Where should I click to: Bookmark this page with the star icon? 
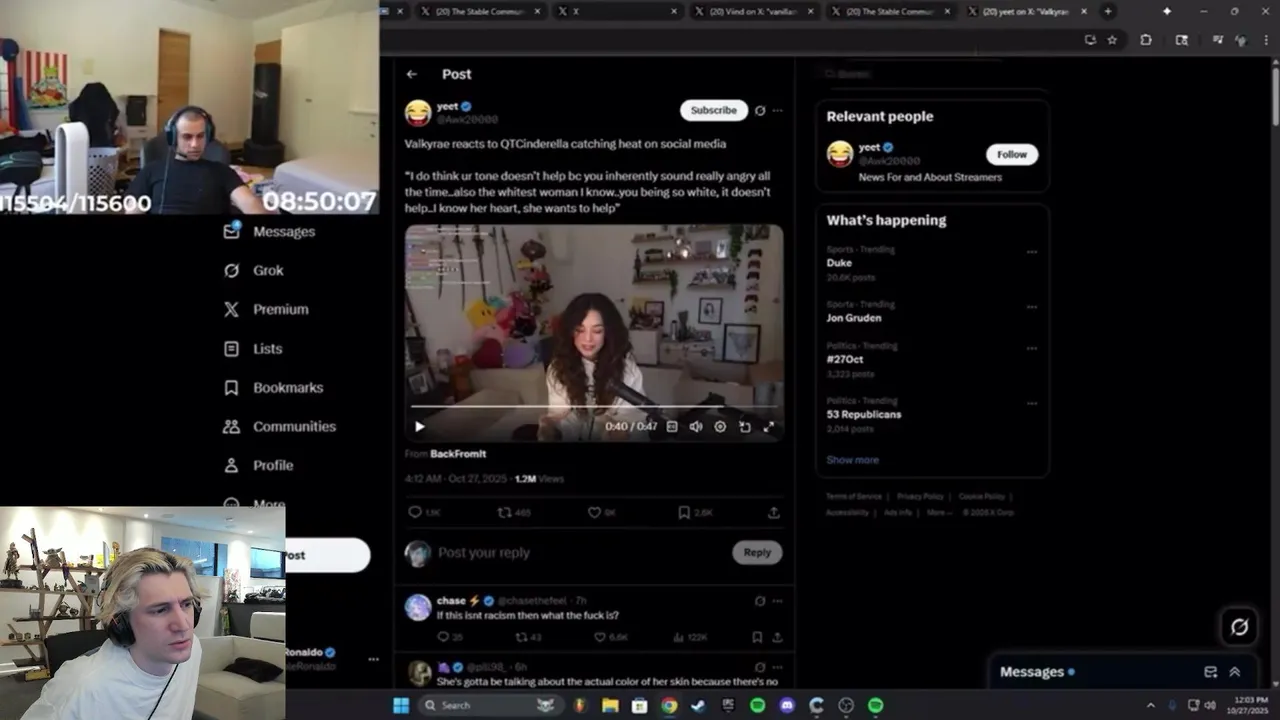tap(1112, 40)
